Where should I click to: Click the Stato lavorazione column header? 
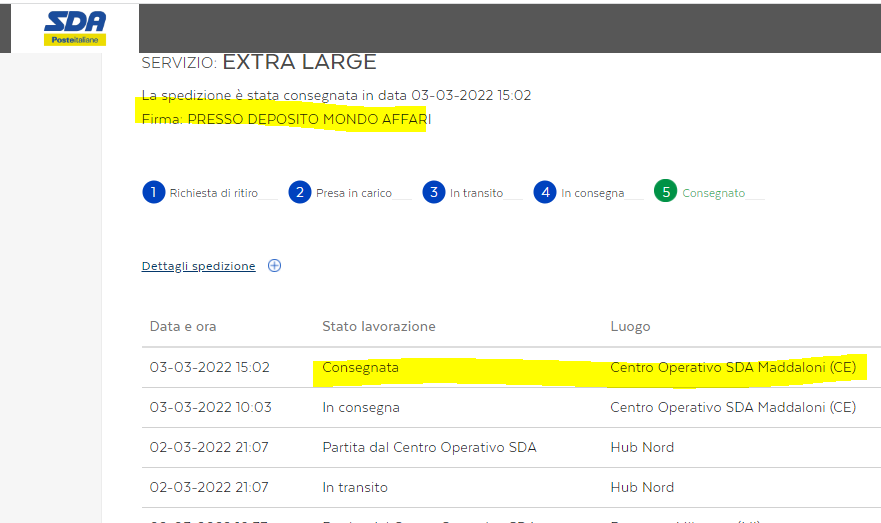click(378, 327)
